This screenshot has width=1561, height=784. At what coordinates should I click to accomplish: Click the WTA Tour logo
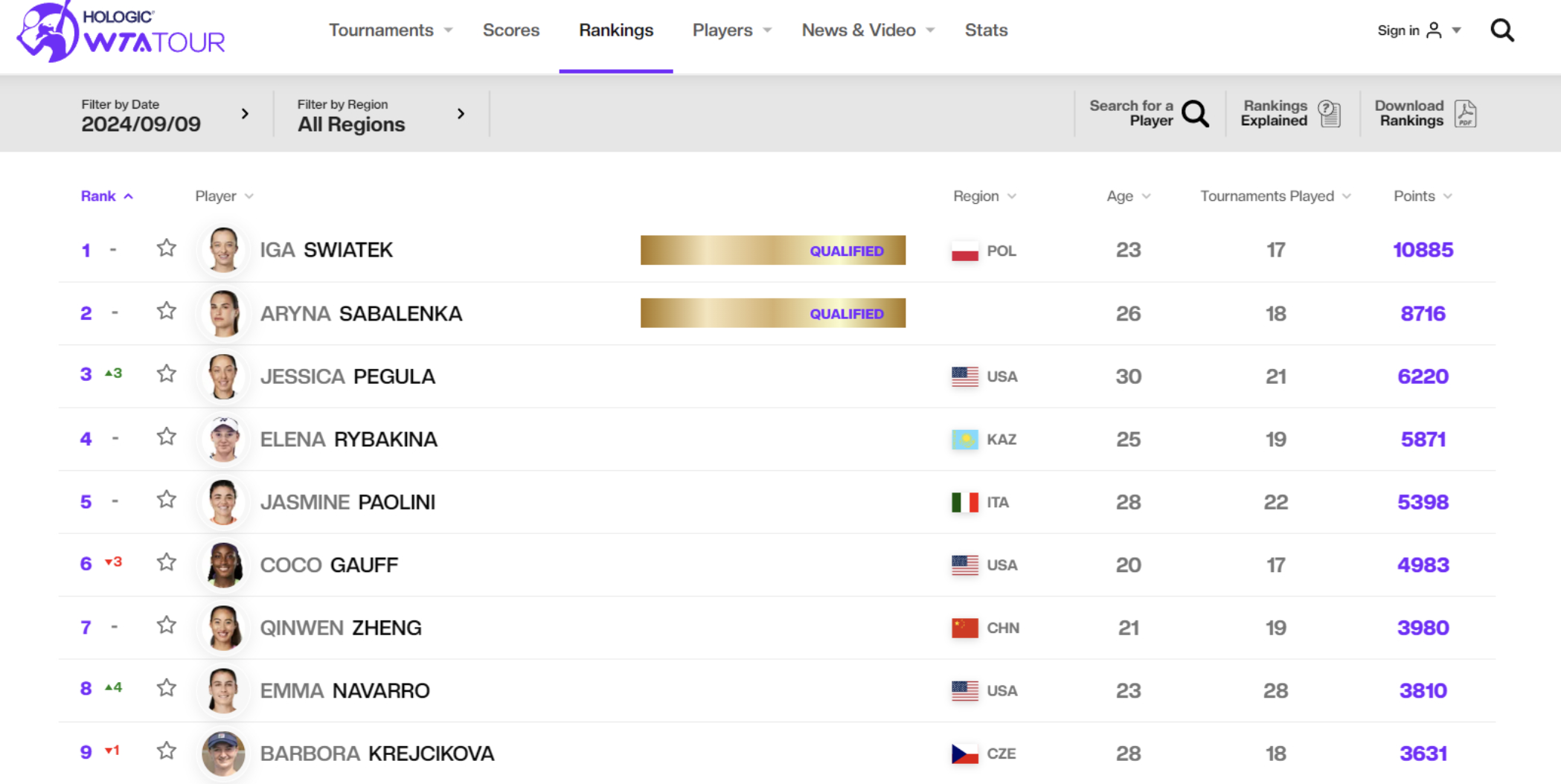point(121,33)
